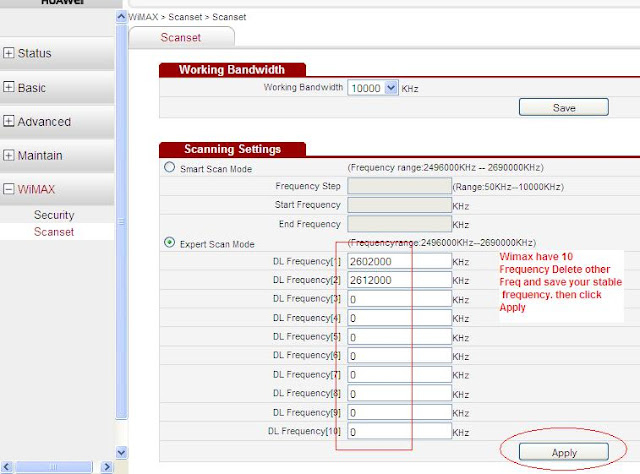Click the End Frequency field
The height and width of the screenshot is (474, 640).
point(399,224)
